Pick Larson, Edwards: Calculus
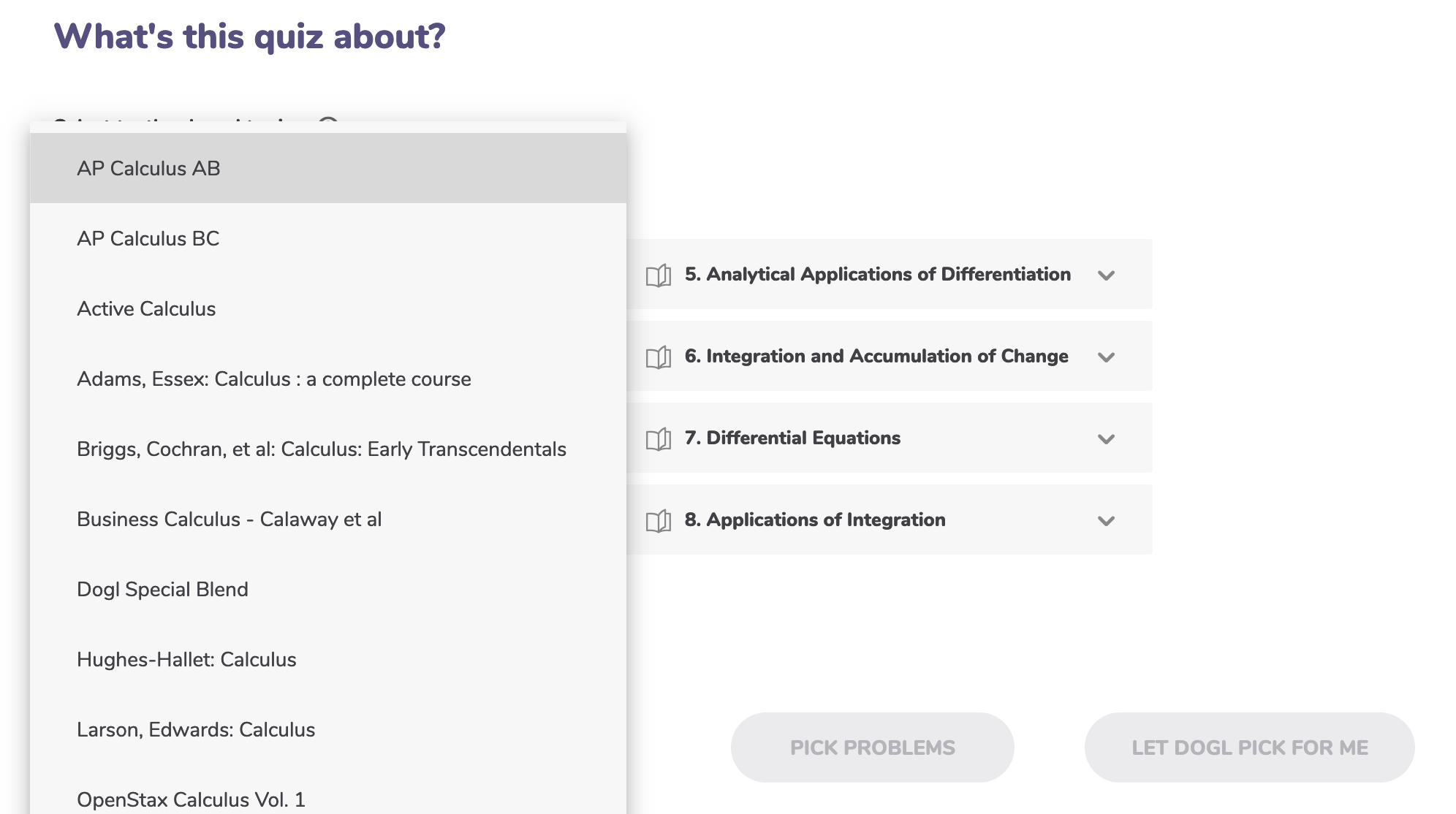1456x814 pixels. pyautogui.click(x=328, y=729)
